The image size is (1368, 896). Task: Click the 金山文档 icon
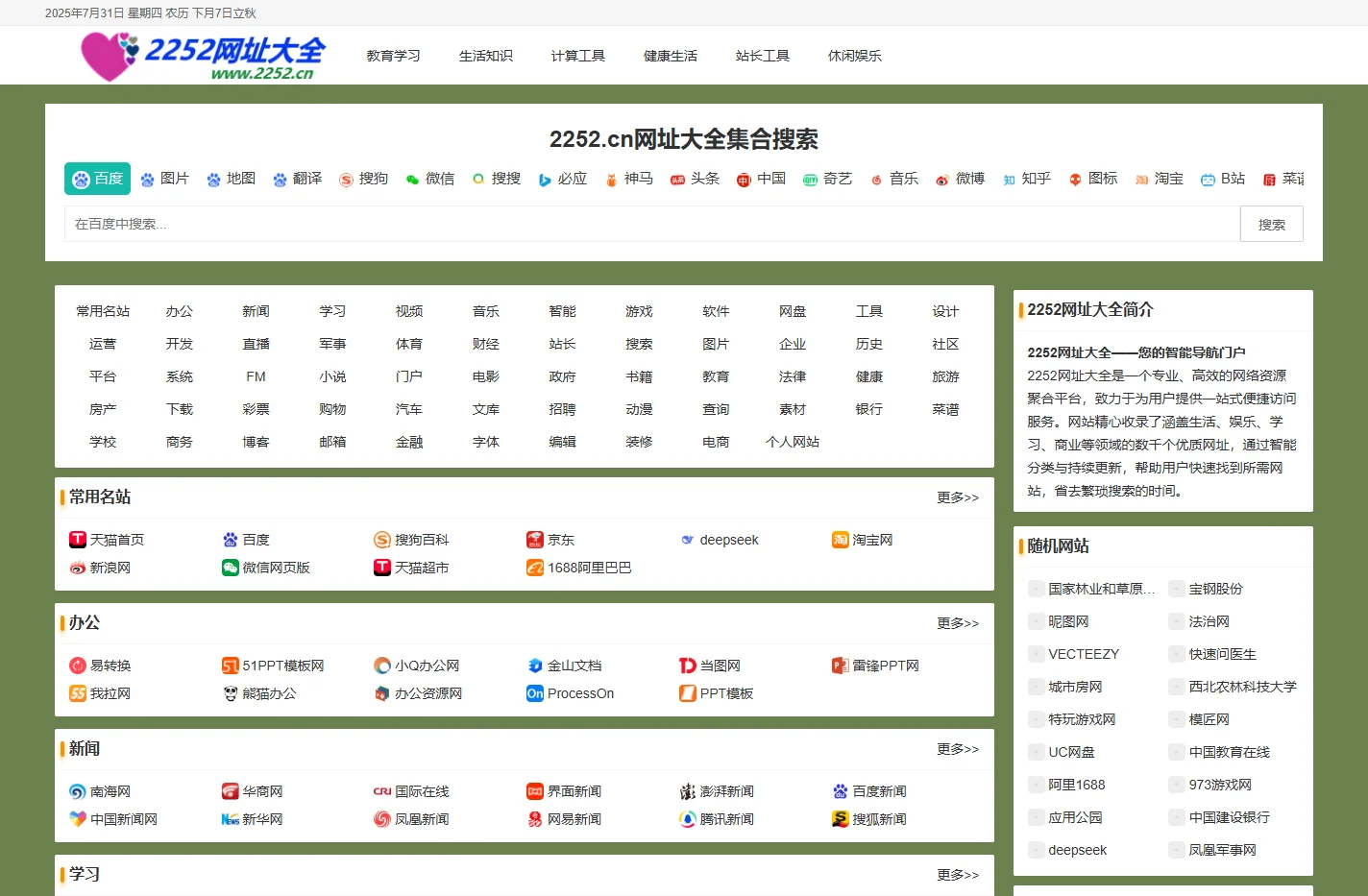pos(535,666)
